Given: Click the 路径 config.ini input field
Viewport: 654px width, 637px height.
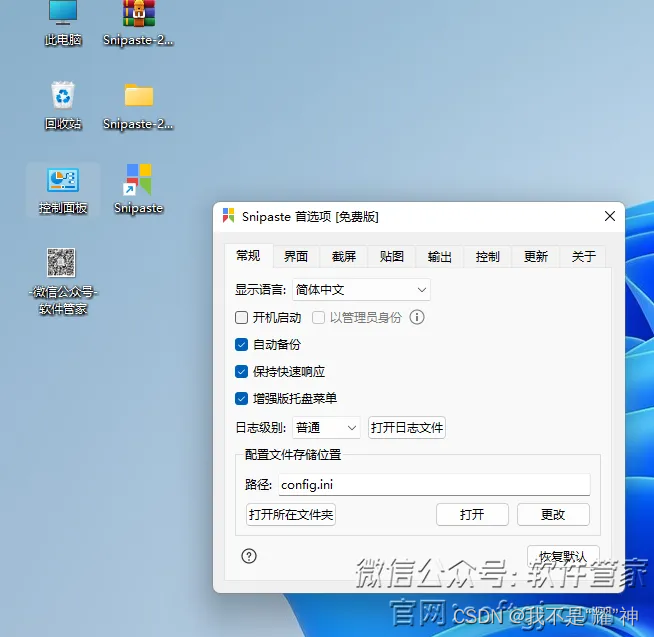Looking at the screenshot, I should 434,485.
